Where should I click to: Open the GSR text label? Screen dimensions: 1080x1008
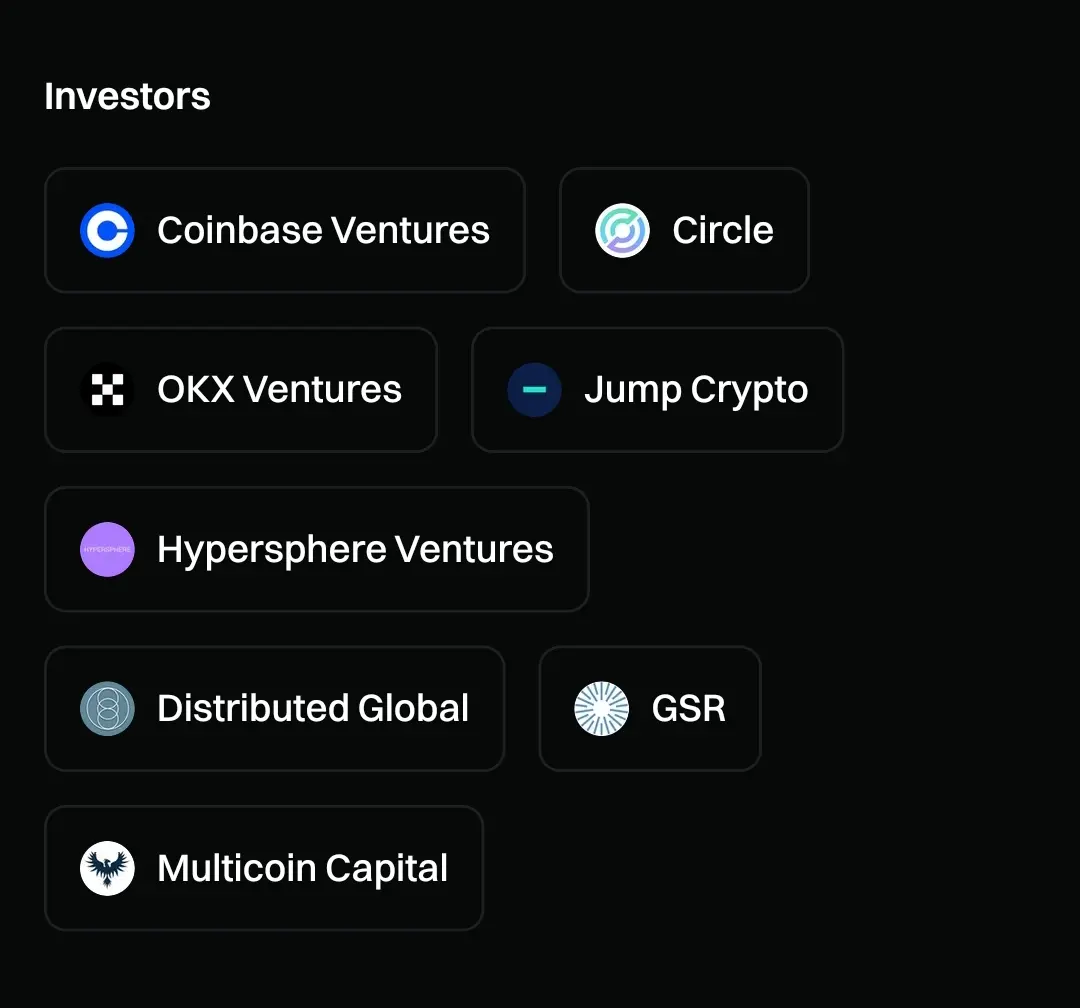pyautogui.click(x=688, y=708)
